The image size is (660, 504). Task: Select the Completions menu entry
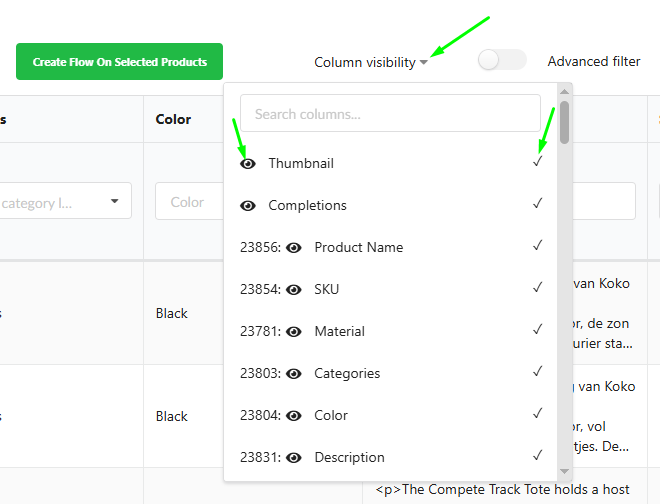[307, 205]
